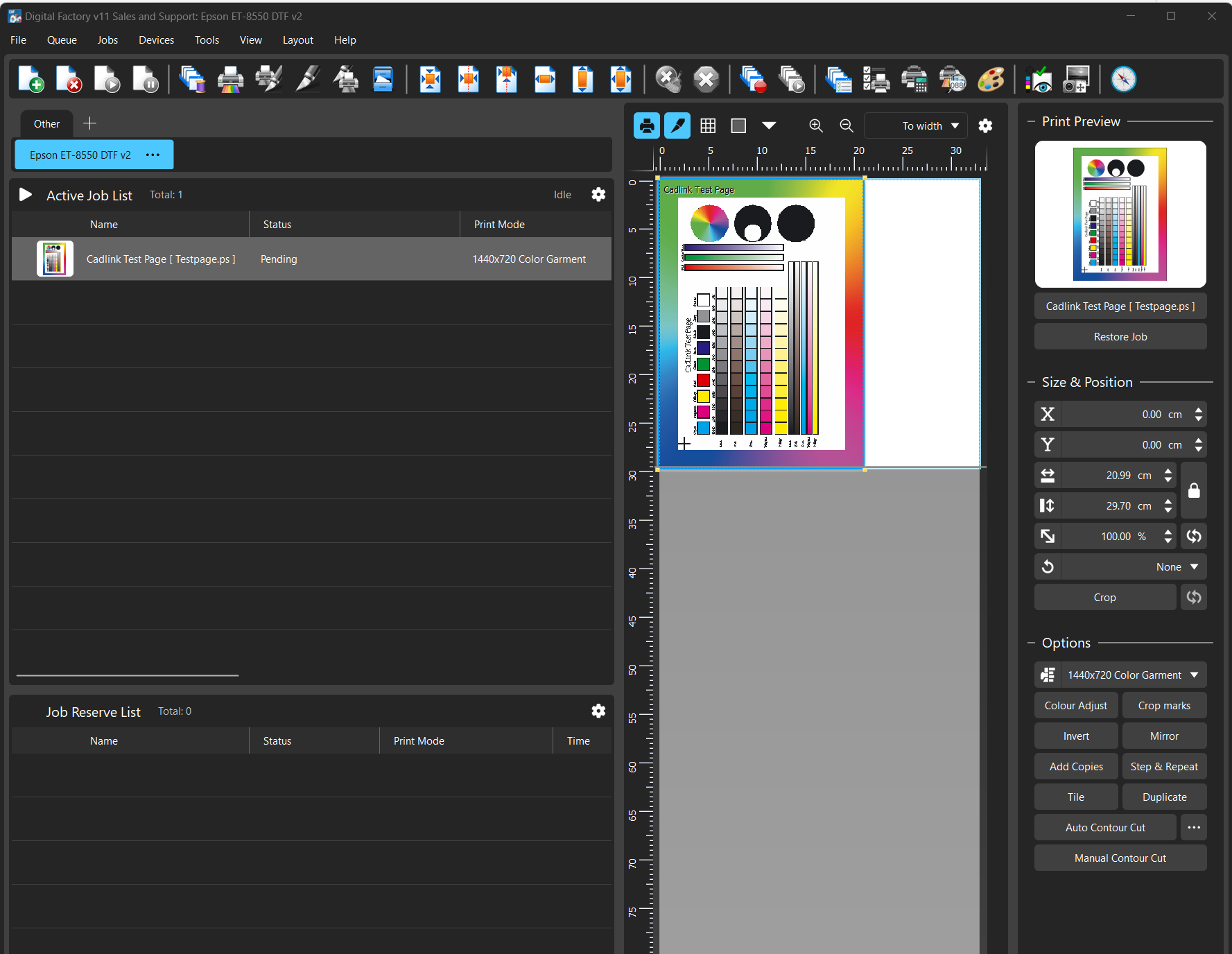This screenshot has height=954, width=1232.
Task: Click the compass icon at toolbar end
Action: coord(1123,79)
